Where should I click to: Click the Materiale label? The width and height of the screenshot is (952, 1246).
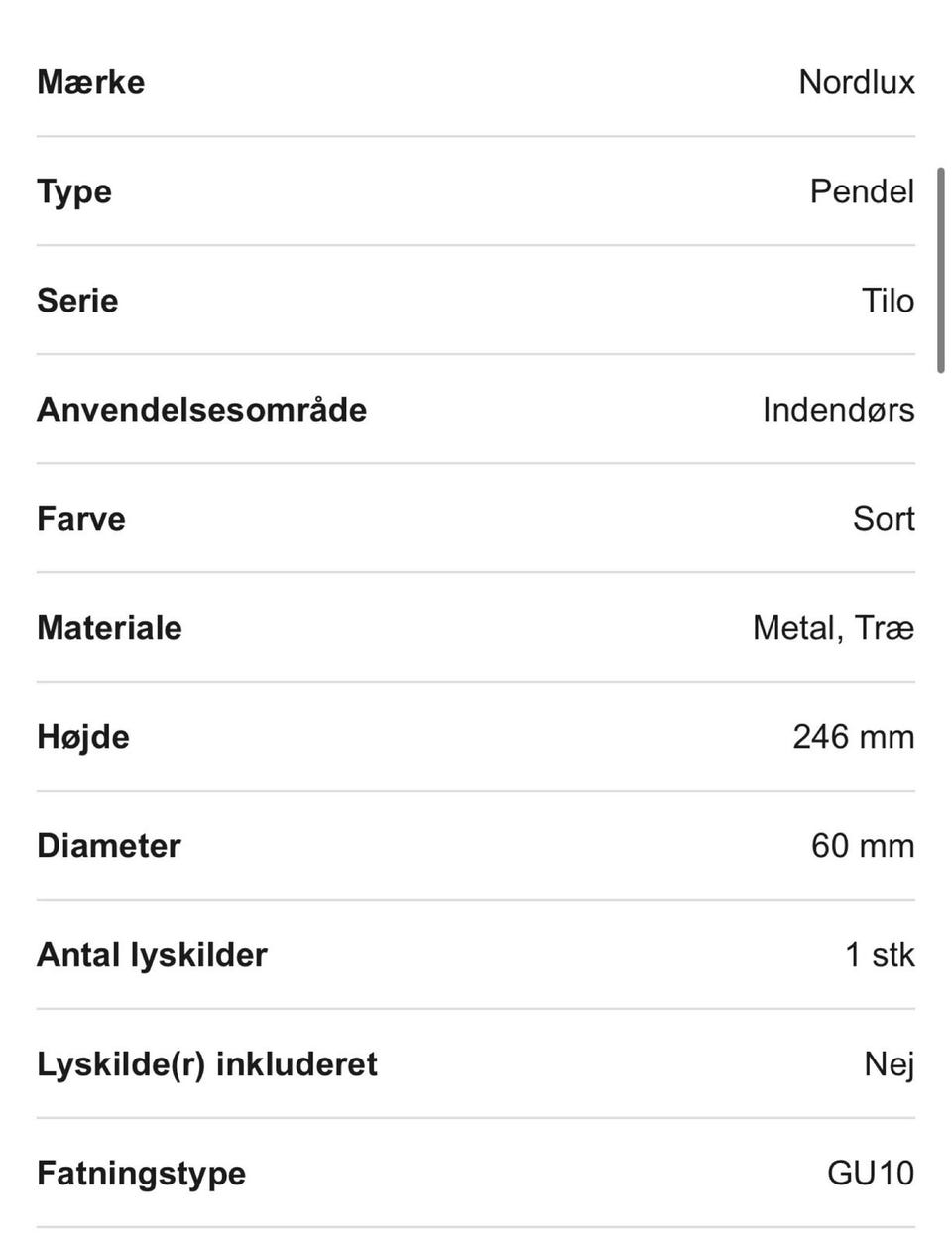click(109, 628)
